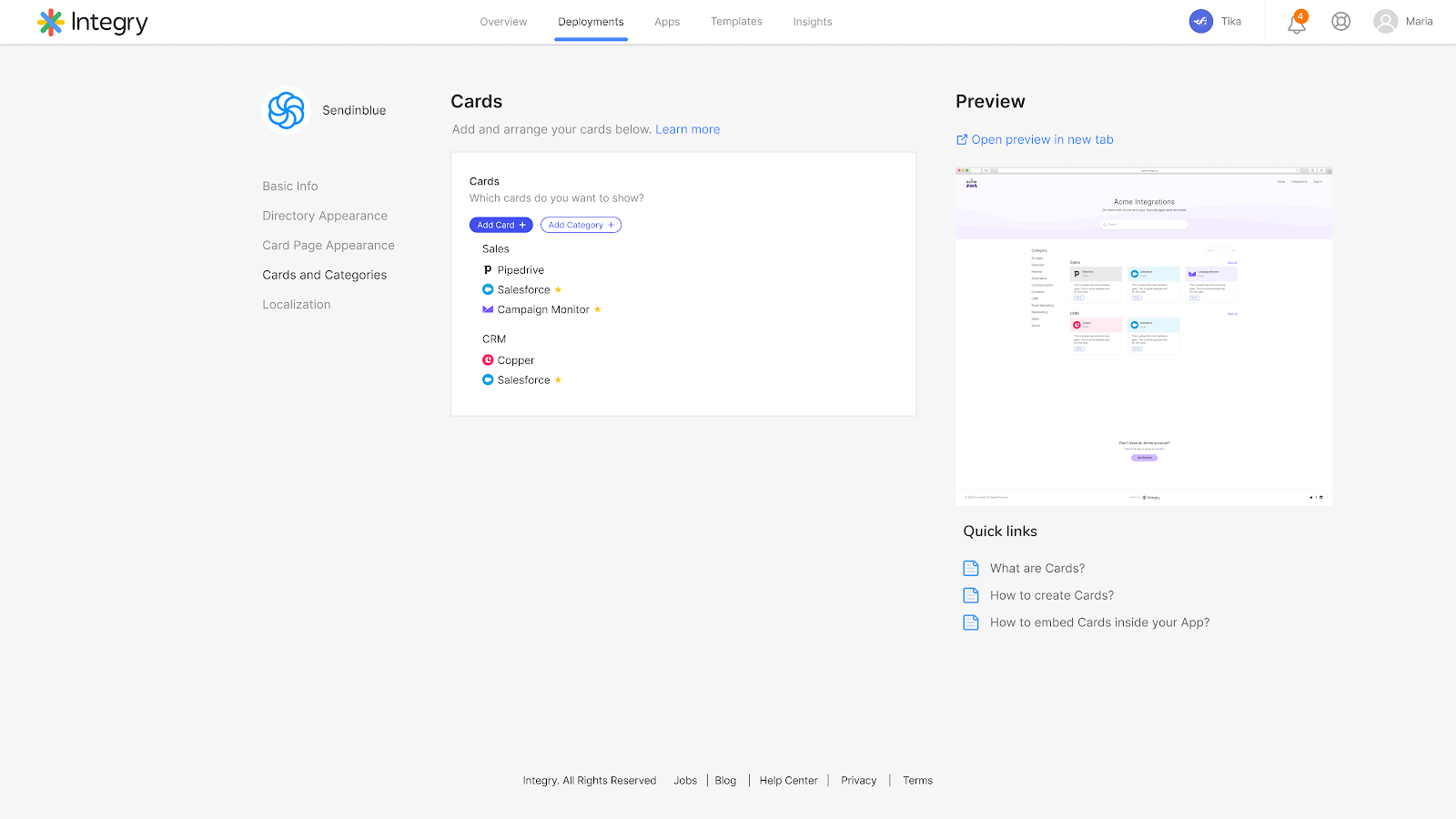Image resolution: width=1456 pixels, height=819 pixels.
Task: Click the preview thumbnail image
Action: [1144, 336]
